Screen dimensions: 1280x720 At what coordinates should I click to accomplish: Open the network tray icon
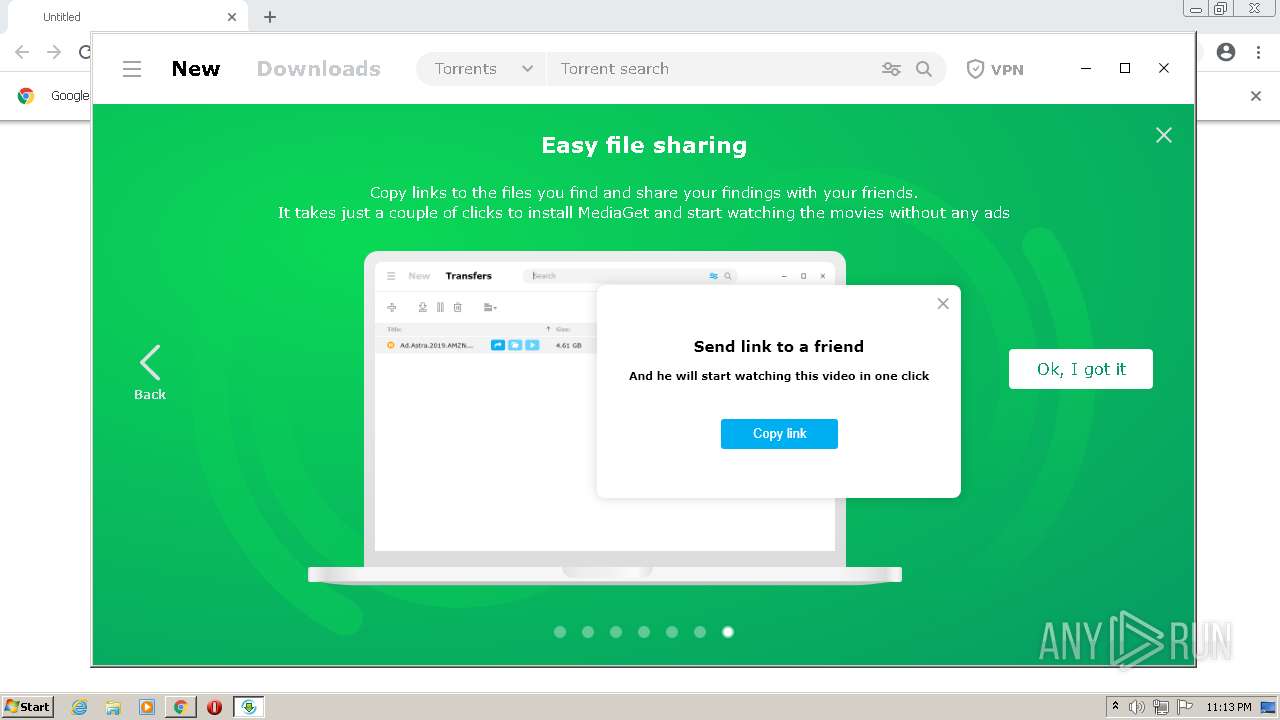1161,707
